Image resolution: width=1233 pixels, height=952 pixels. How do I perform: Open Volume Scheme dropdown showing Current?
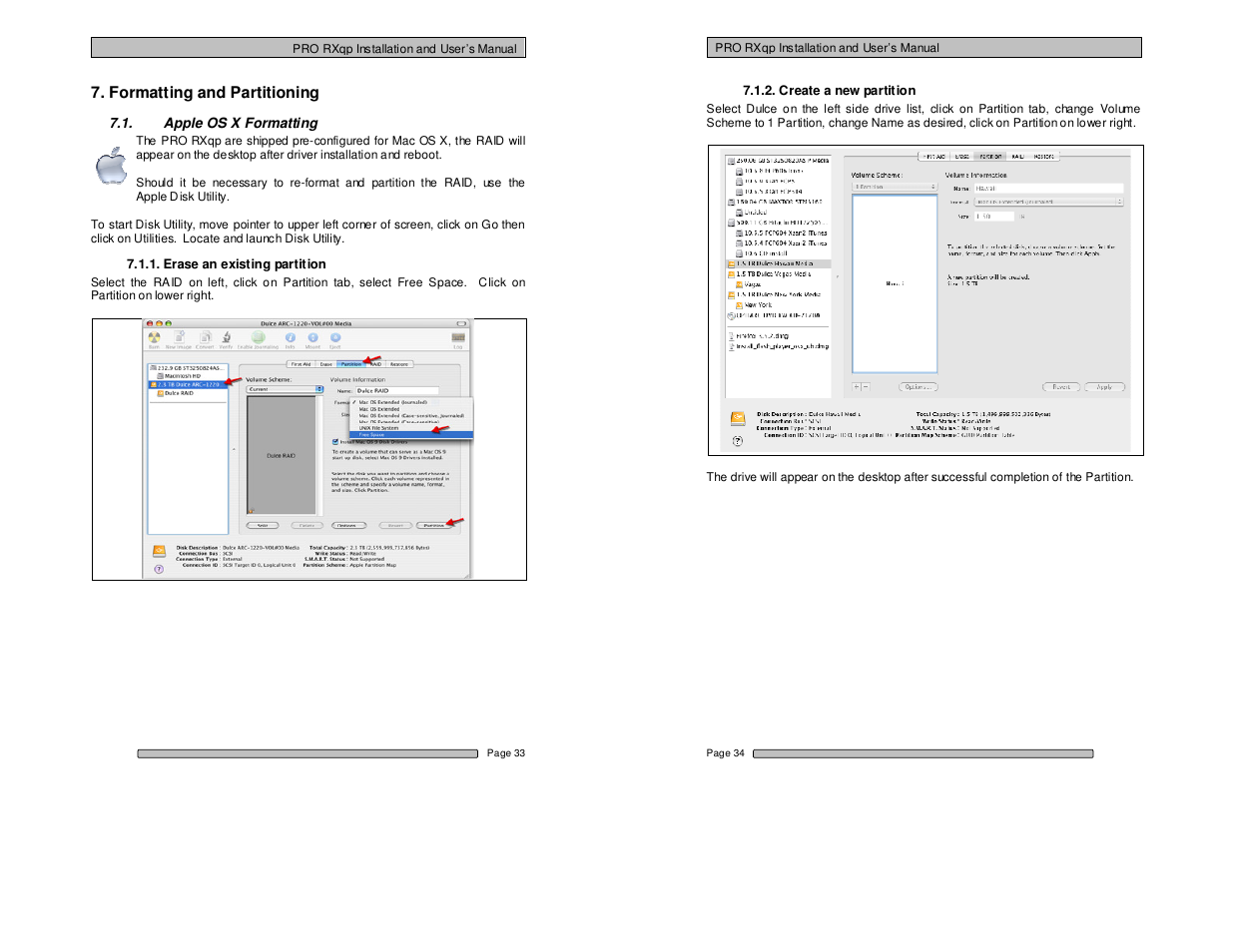[285, 389]
